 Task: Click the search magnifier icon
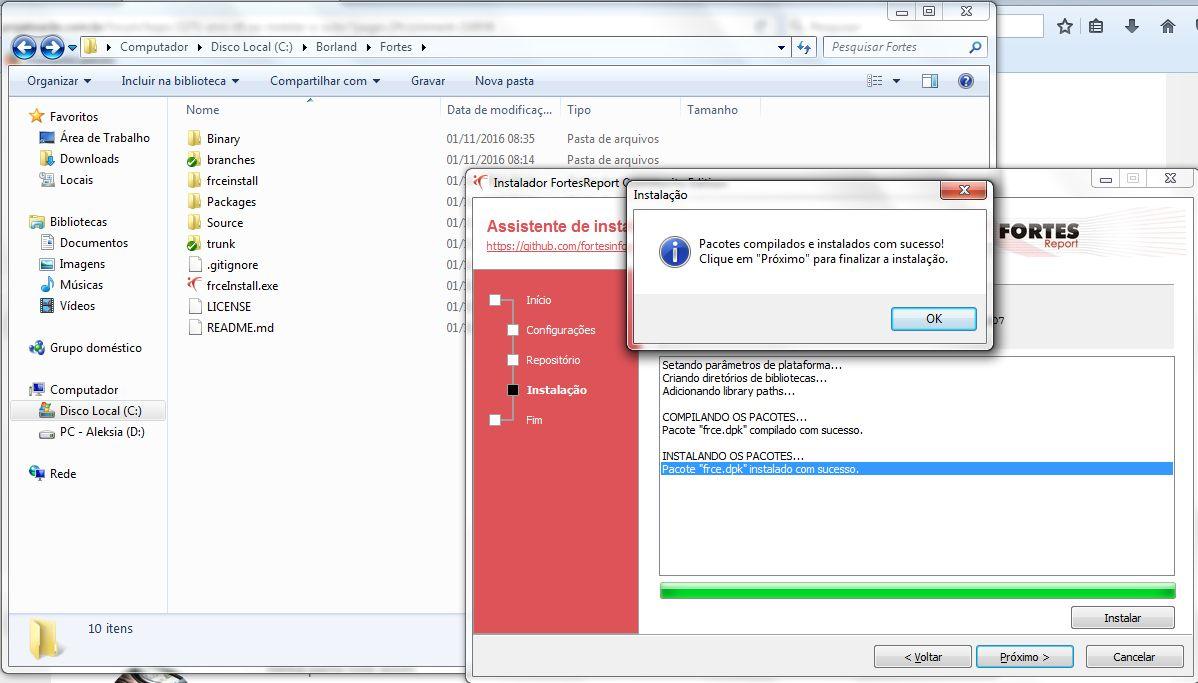tap(975, 47)
